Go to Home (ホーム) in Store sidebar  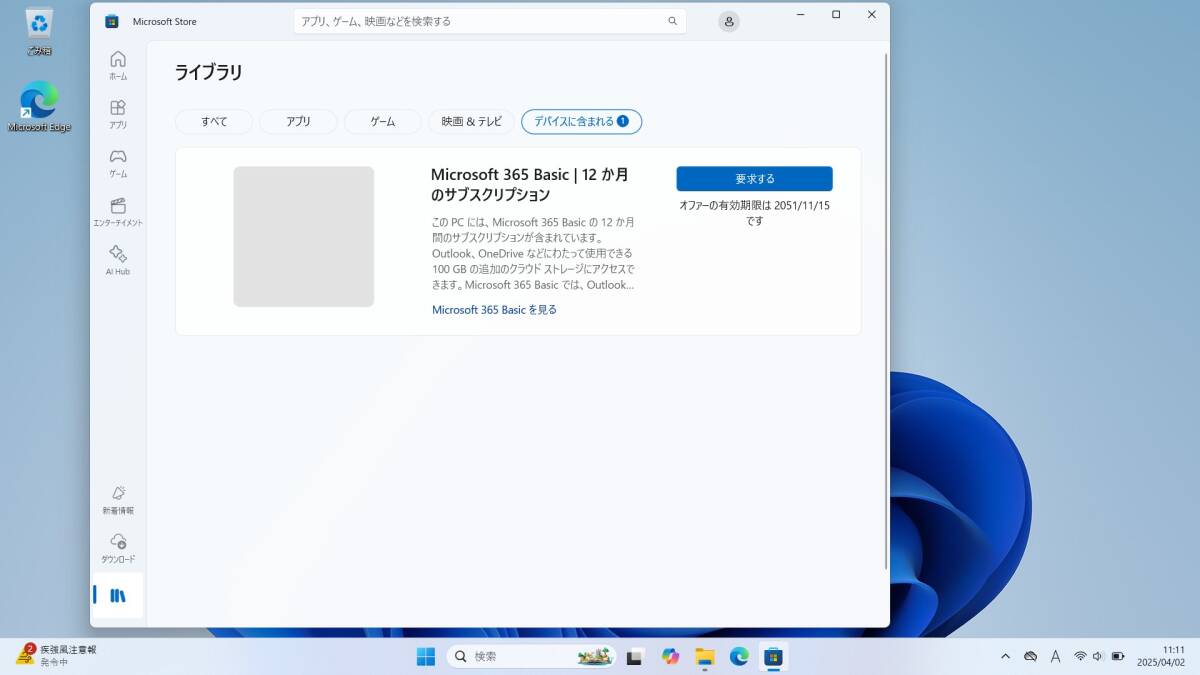pyautogui.click(x=118, y=65)
